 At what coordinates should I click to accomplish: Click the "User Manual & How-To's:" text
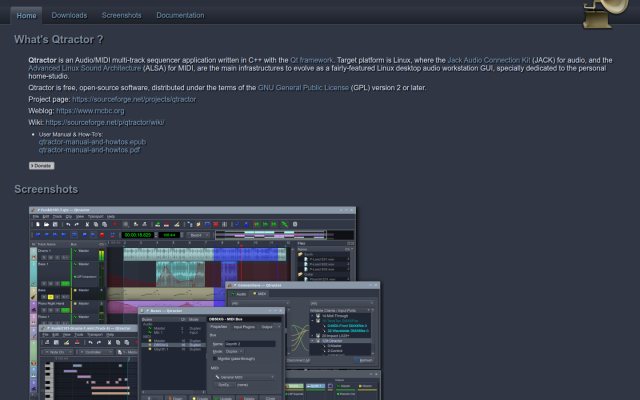(71, 134)
